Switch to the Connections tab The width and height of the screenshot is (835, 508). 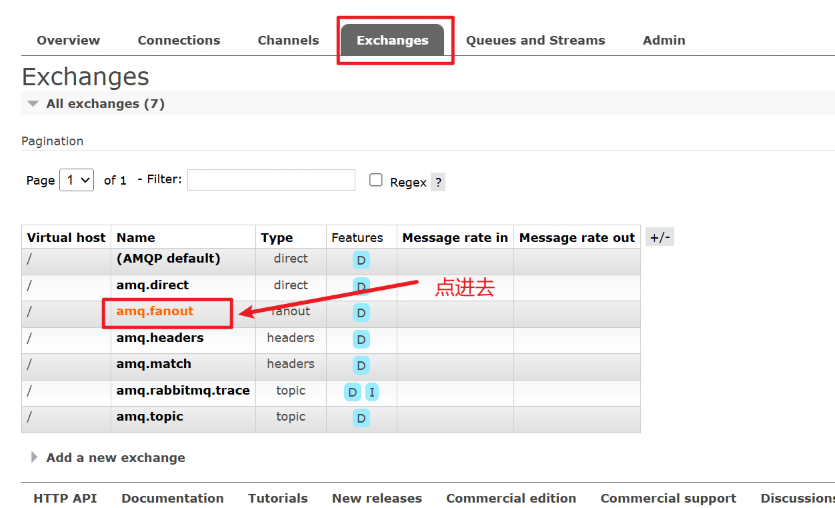pyautogui.click(x=179, y=40)
